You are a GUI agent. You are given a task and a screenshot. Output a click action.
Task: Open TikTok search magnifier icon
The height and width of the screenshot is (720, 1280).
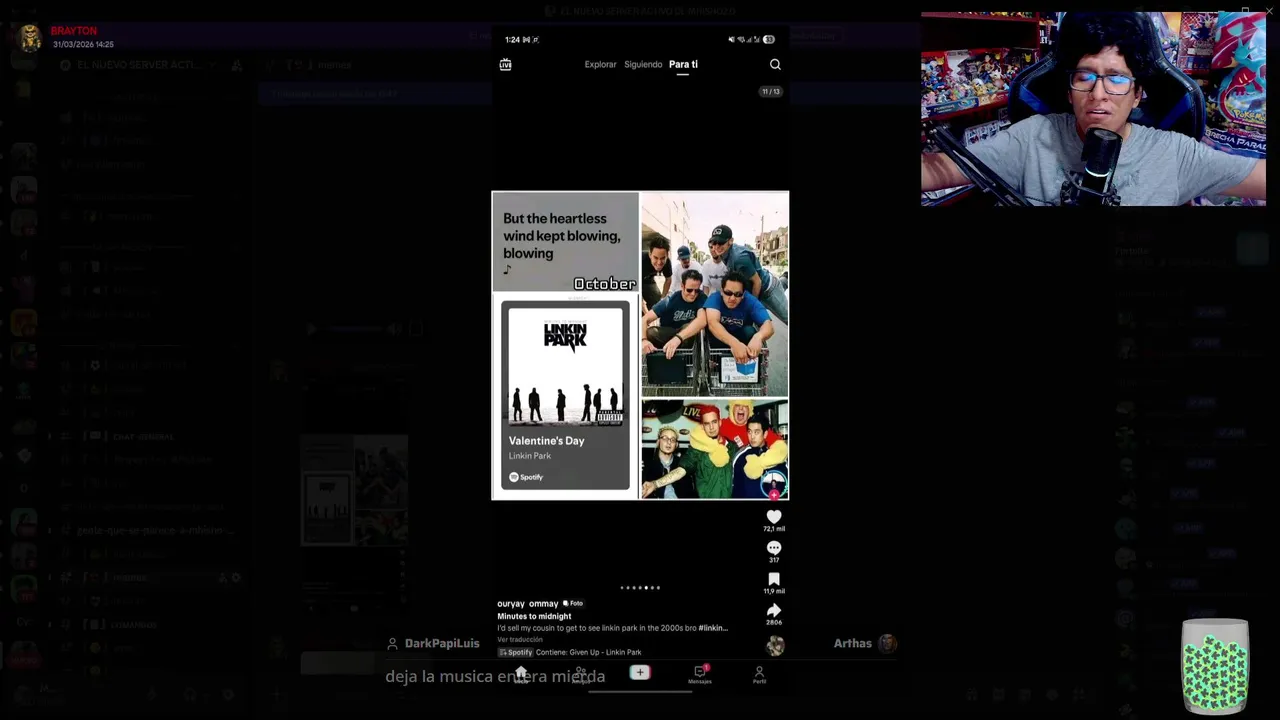[x=775, y=64]
